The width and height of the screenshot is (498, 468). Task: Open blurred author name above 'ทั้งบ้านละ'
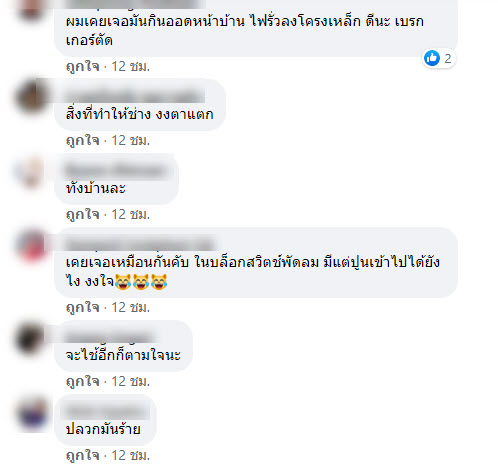point(115,171)
